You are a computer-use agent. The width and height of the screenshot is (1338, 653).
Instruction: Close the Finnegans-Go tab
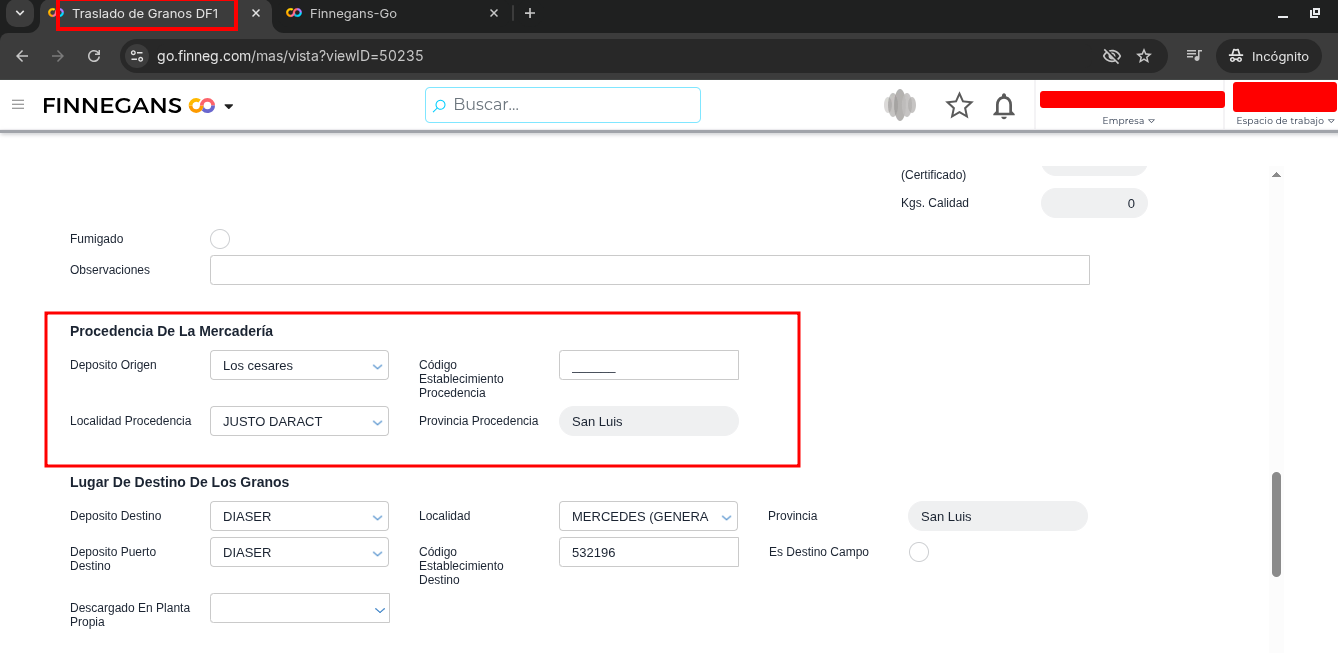(493, 13)
